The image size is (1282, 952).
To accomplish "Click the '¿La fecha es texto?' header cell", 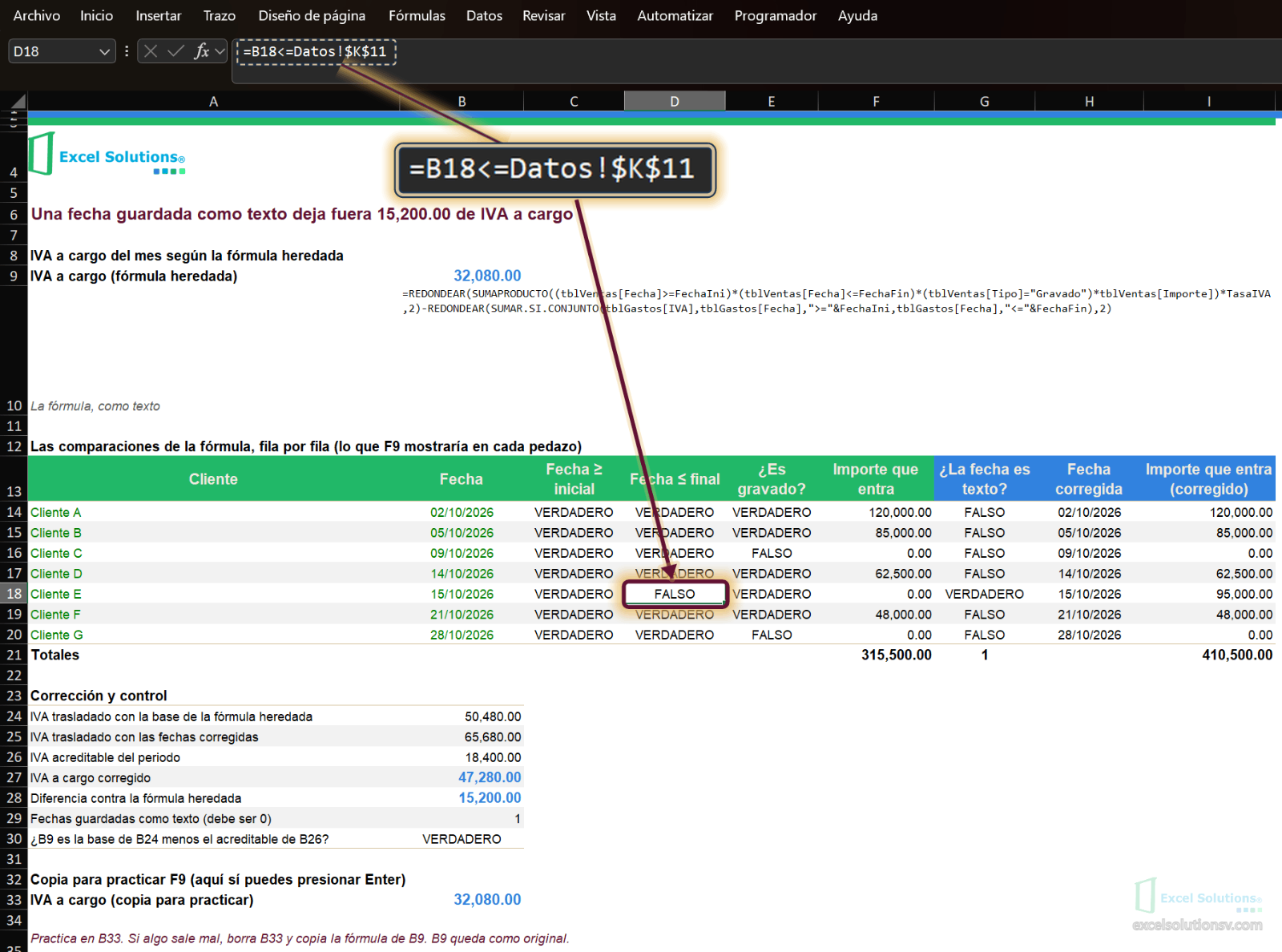I will (x=985, y=479).
